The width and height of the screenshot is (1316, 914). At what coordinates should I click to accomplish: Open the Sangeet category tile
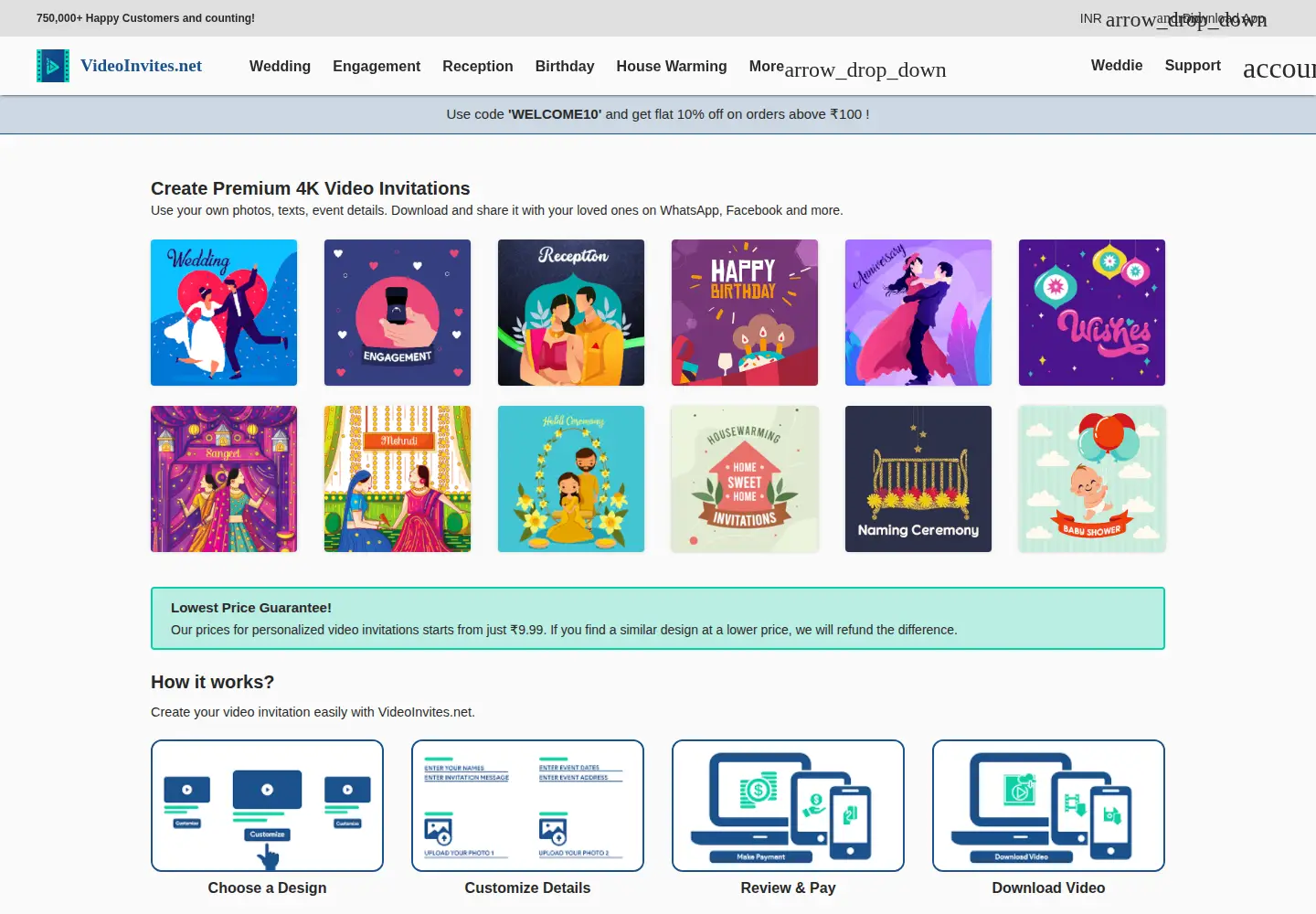[224, 479]
